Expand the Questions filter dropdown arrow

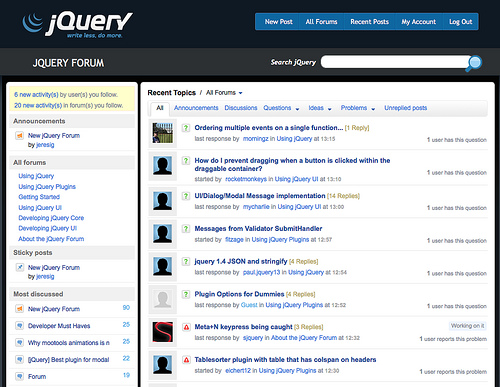click(x=297, y=109)
